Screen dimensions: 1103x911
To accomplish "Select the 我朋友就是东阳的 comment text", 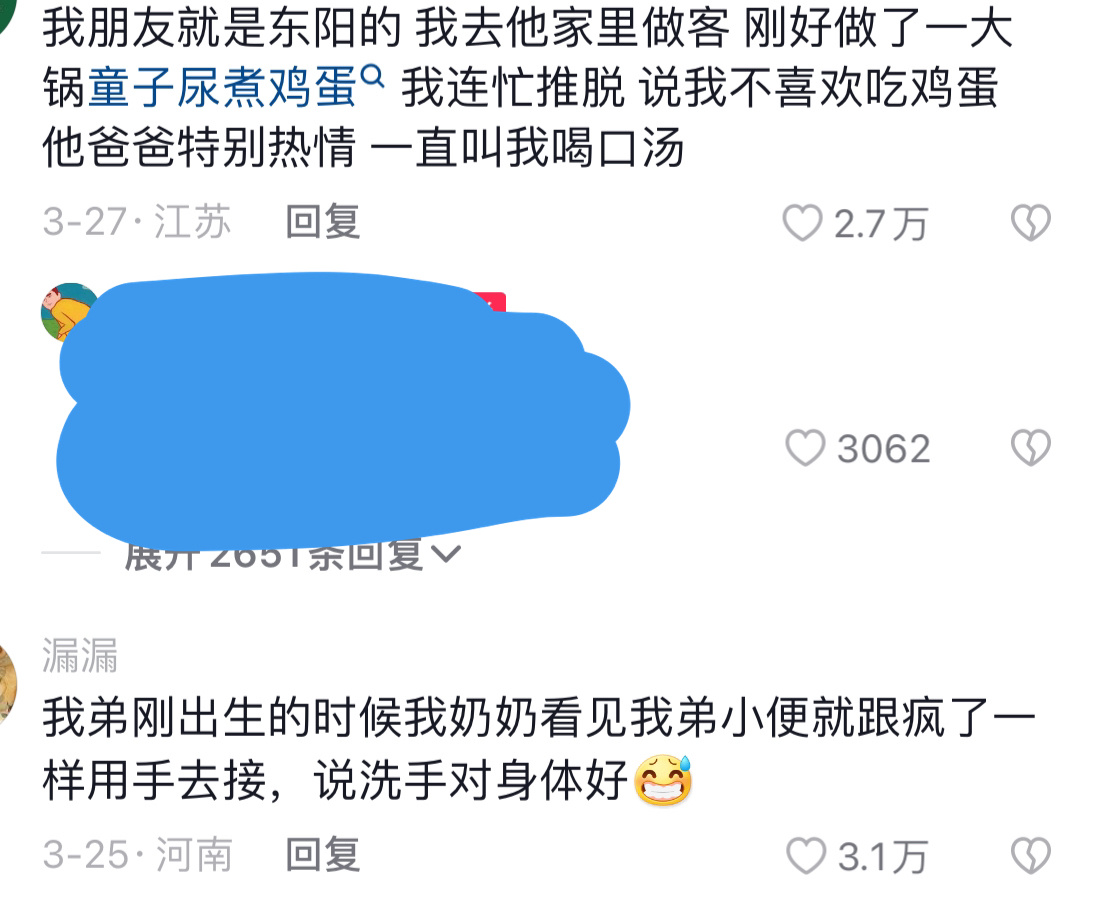I will coord(528,89).
